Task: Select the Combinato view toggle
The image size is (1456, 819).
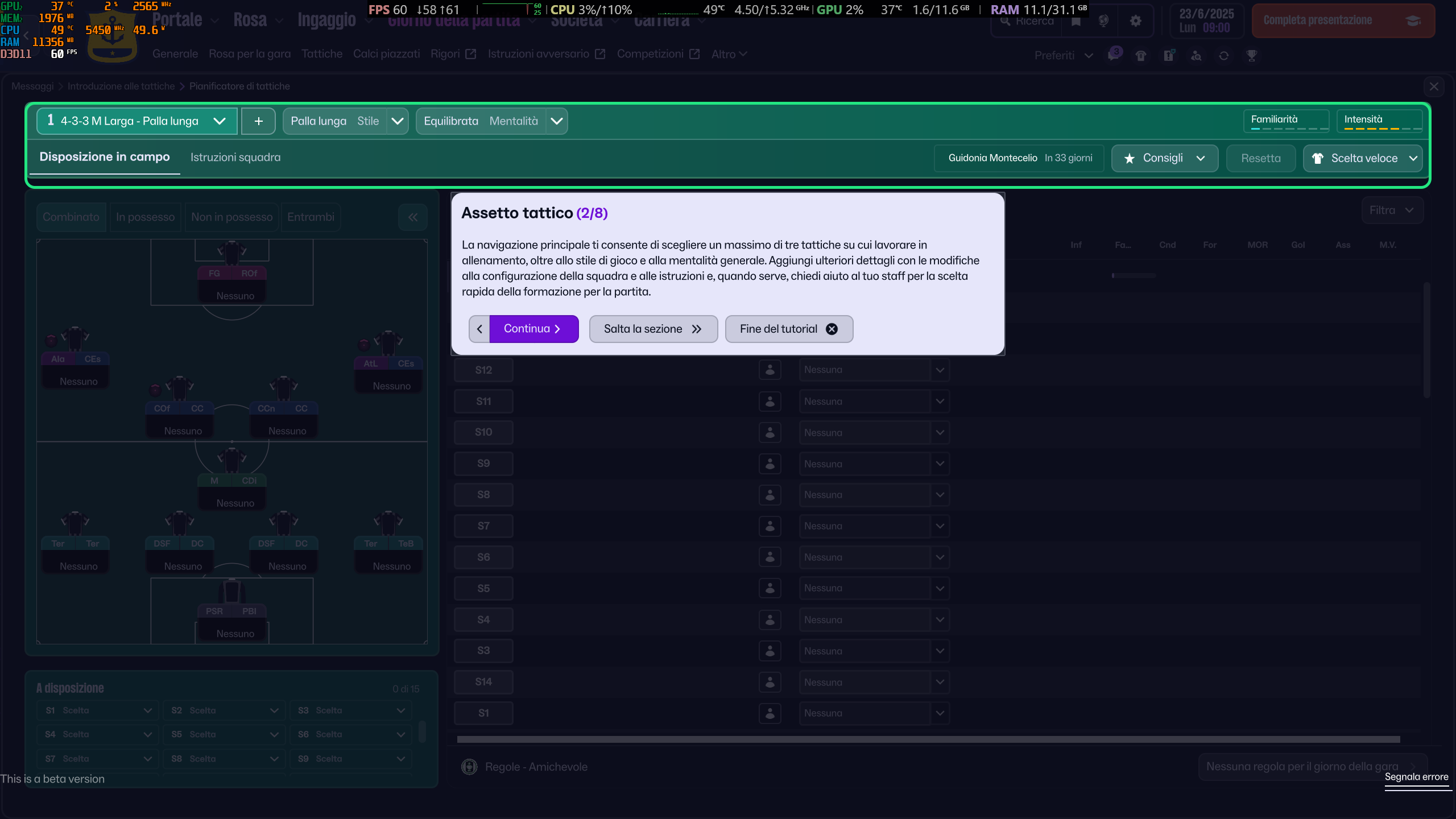Action: [71, 217]
